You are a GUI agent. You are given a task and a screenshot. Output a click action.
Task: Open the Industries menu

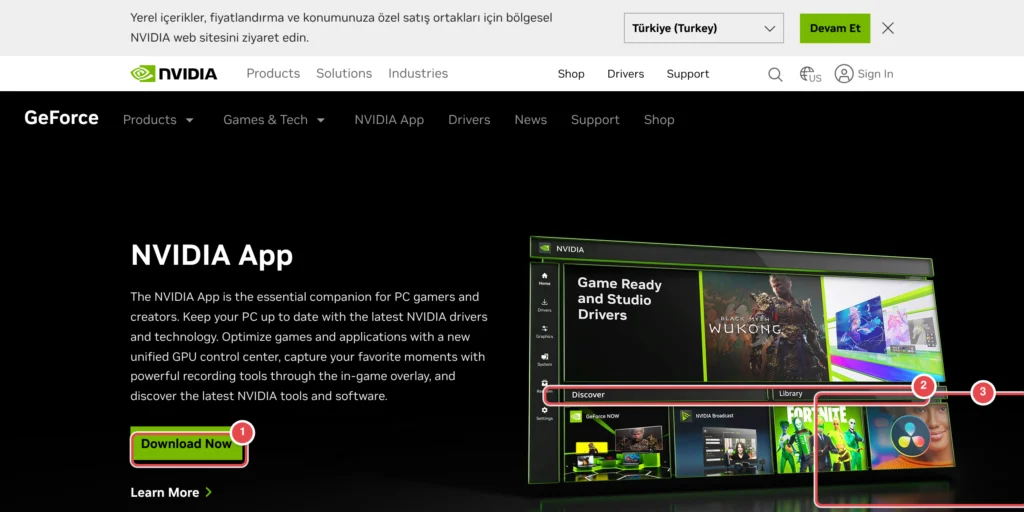418,74
